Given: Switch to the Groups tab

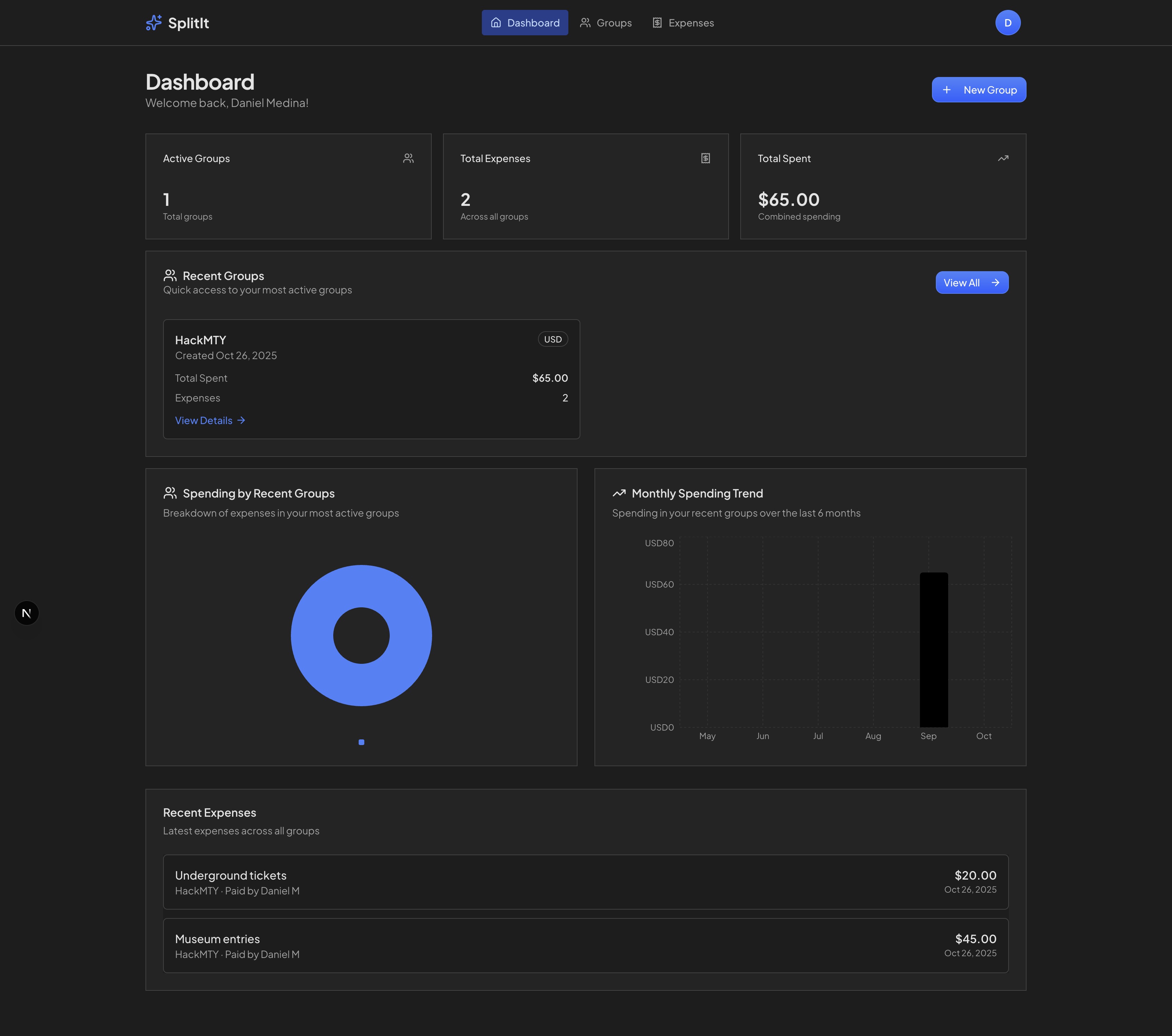Looking at the screenshot, I should 605,23.
